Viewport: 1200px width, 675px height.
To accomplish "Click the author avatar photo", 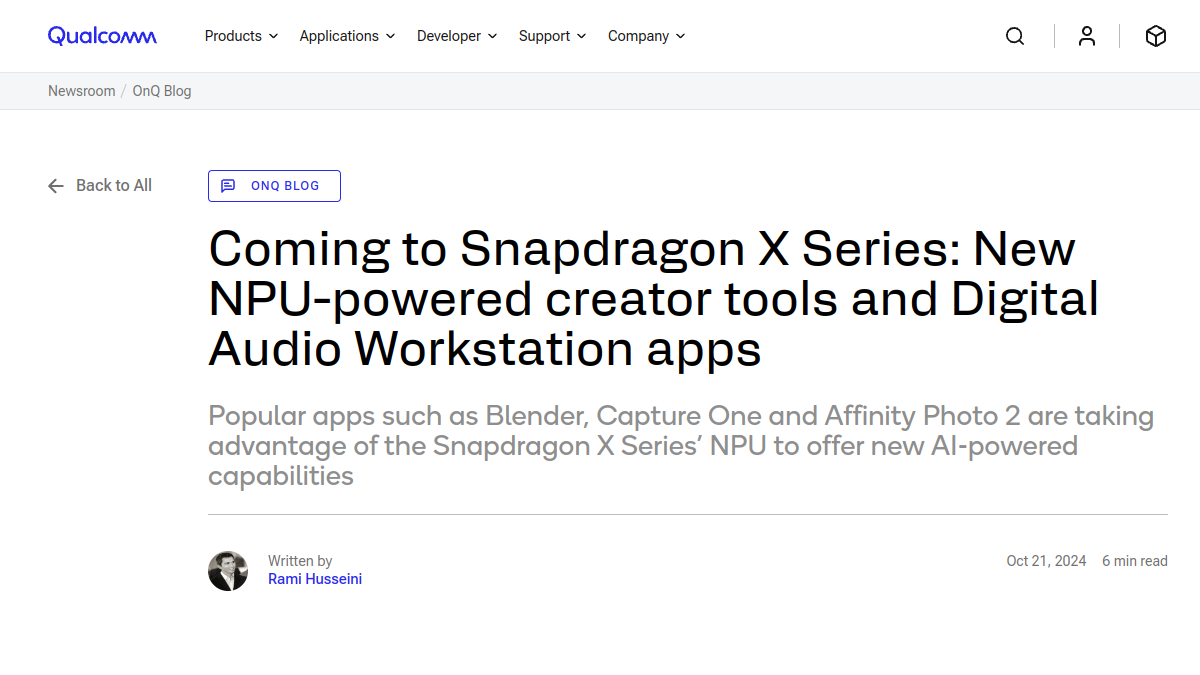I will coord(228,571).
